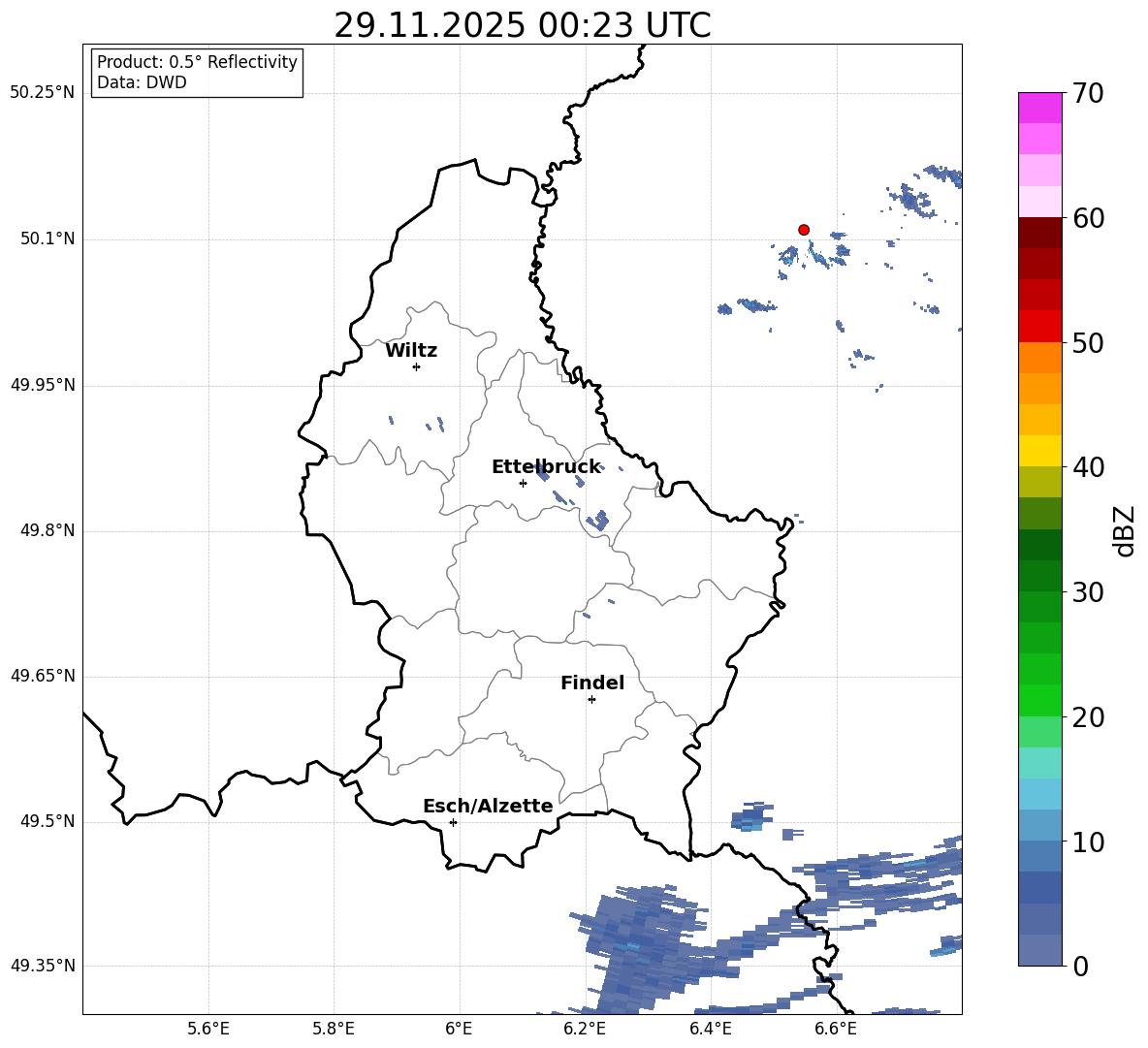
Task: Click the 49.65°N latitude label
Action: [43, 675]
